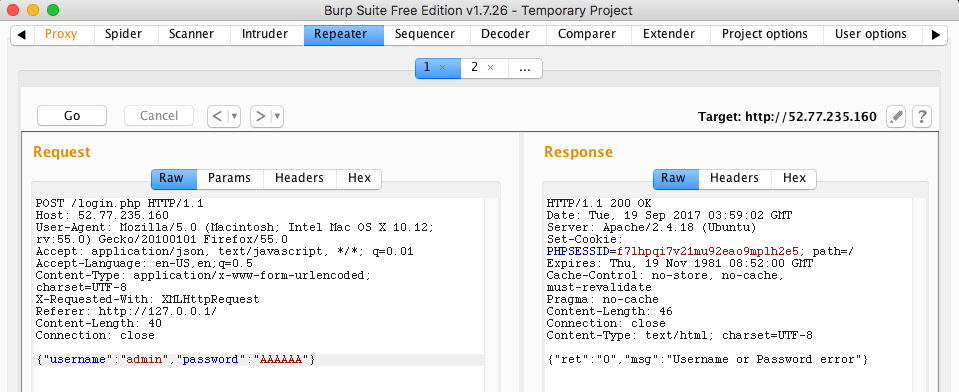Click the Accept-Language request header line
959x392 pixels.
pos(144,264)
